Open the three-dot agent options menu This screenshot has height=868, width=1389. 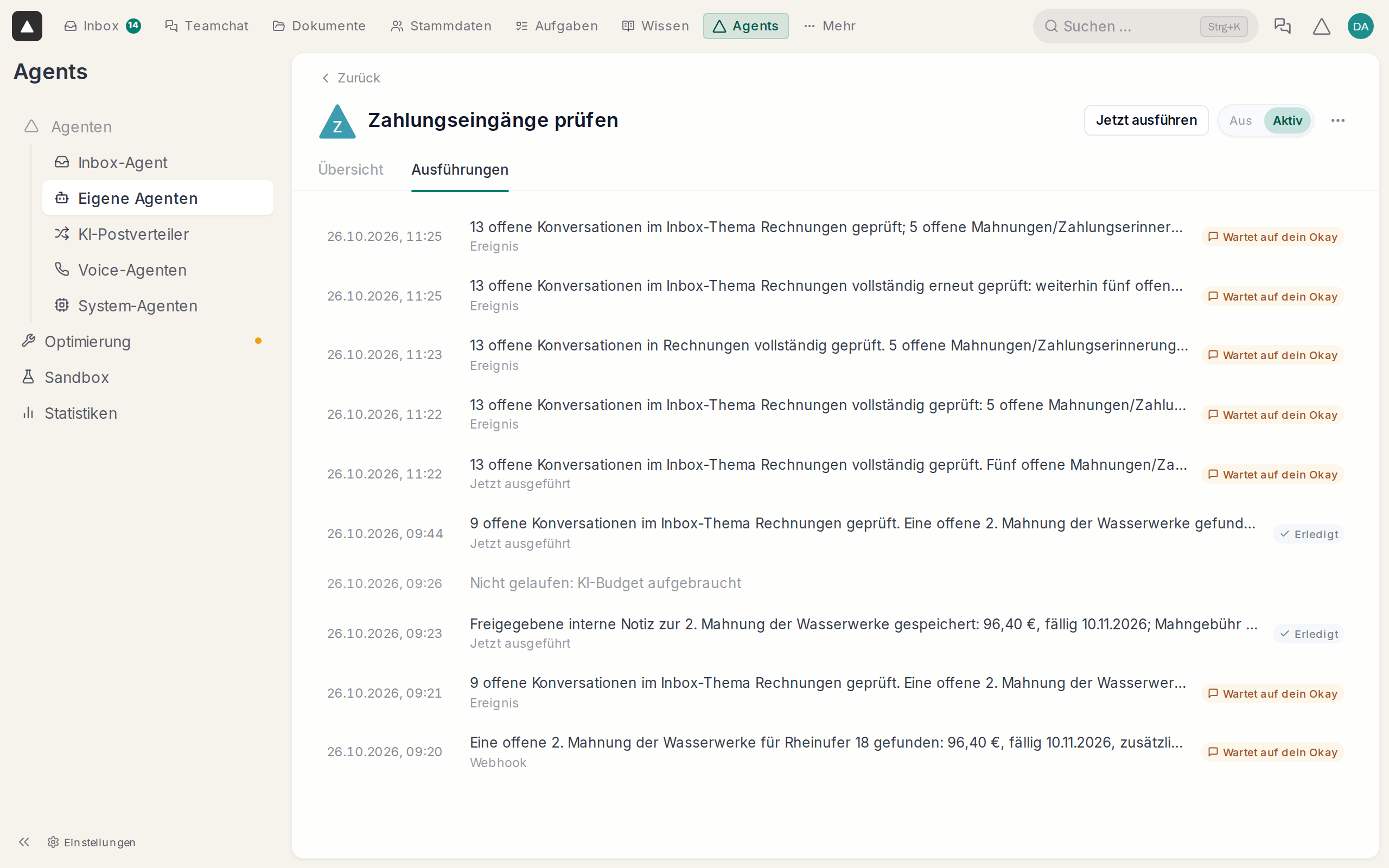click(x=1338, y=120)
